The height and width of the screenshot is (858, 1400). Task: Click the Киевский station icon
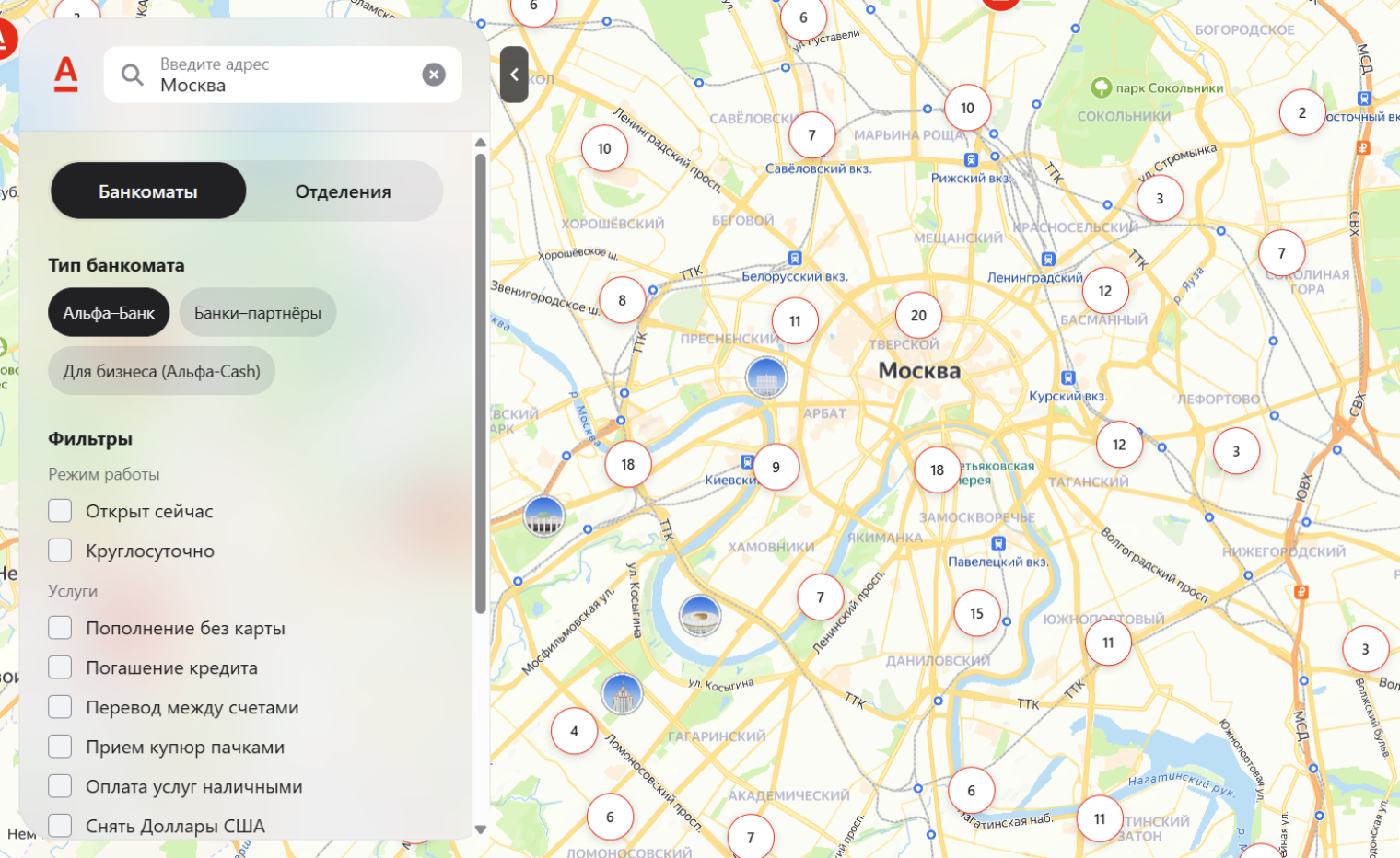(x=747, y=461)
